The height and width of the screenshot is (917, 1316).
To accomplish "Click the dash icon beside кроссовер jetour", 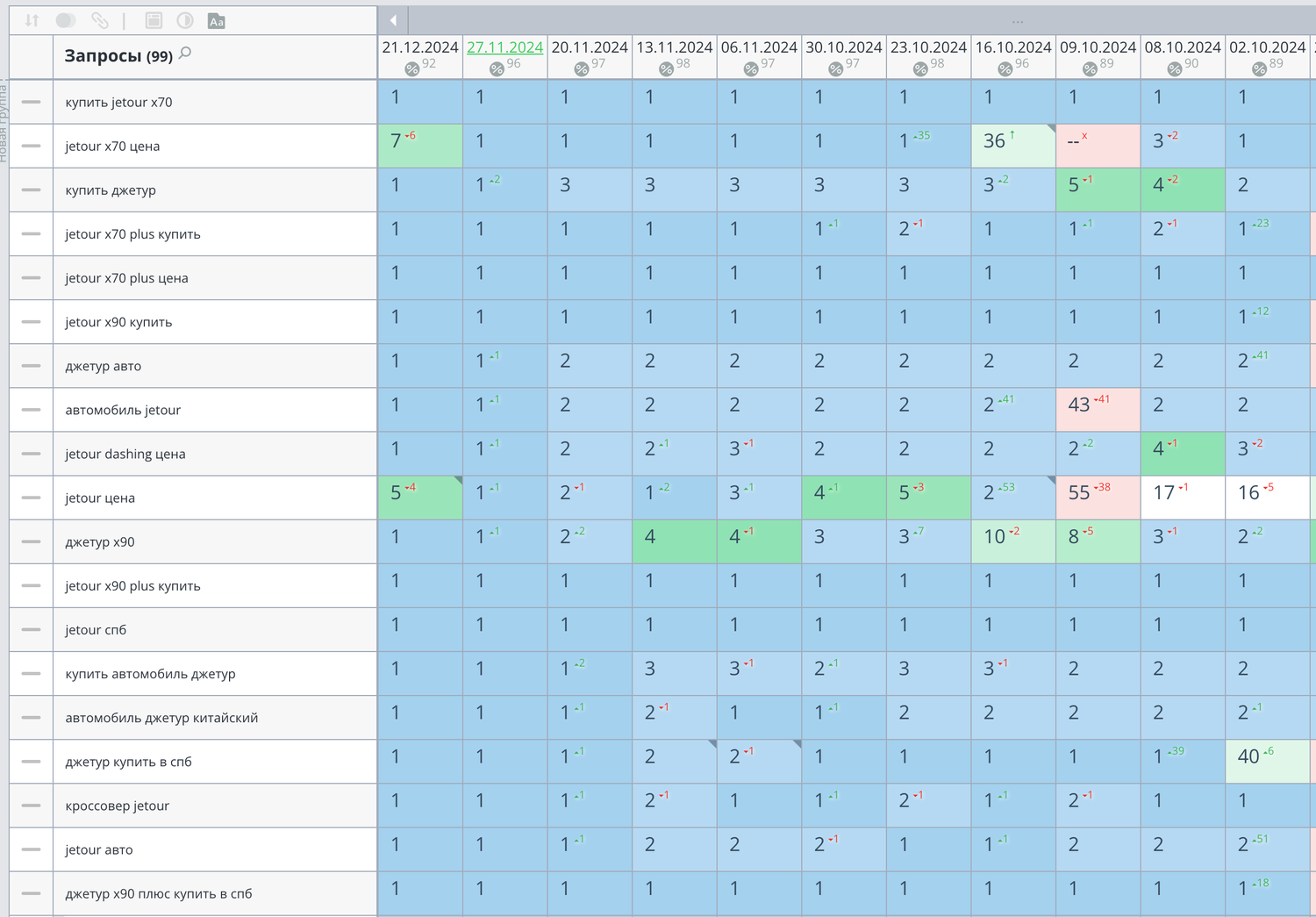I will pyautogui.click(x=32, y=806).
